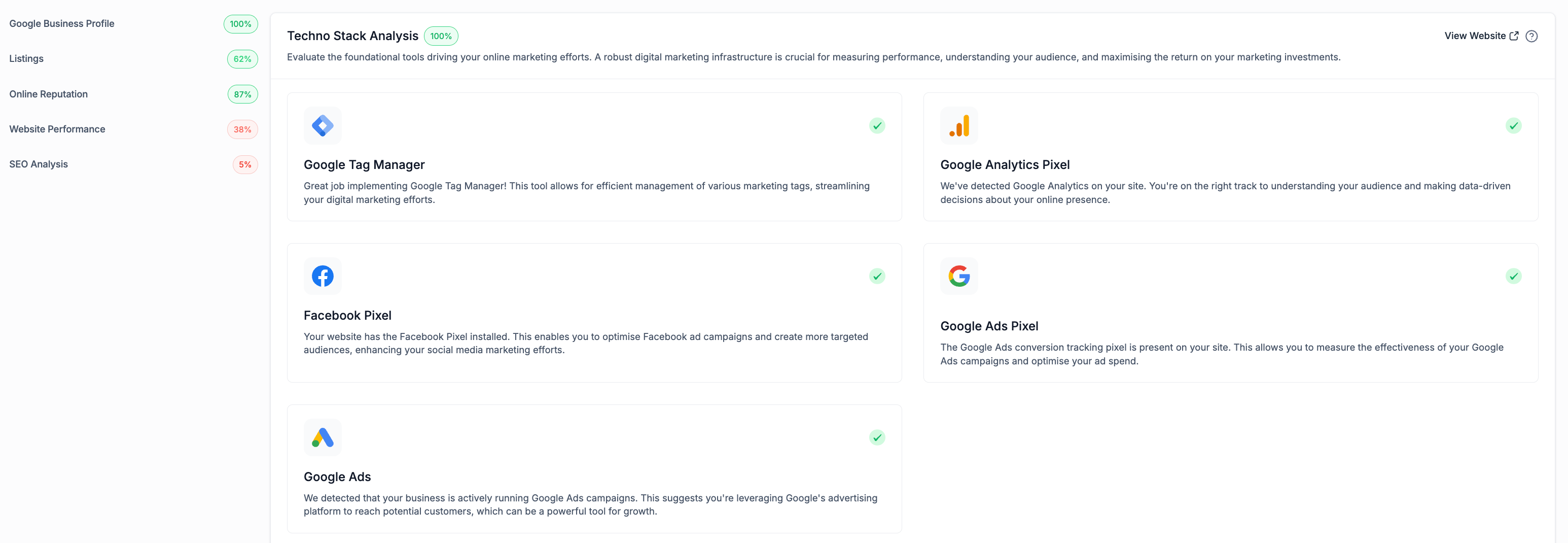The width and height of the screenshot is (1568, 543).
Task: Click the Google Tag Manager green checkmark
Action: pos(876,125)
